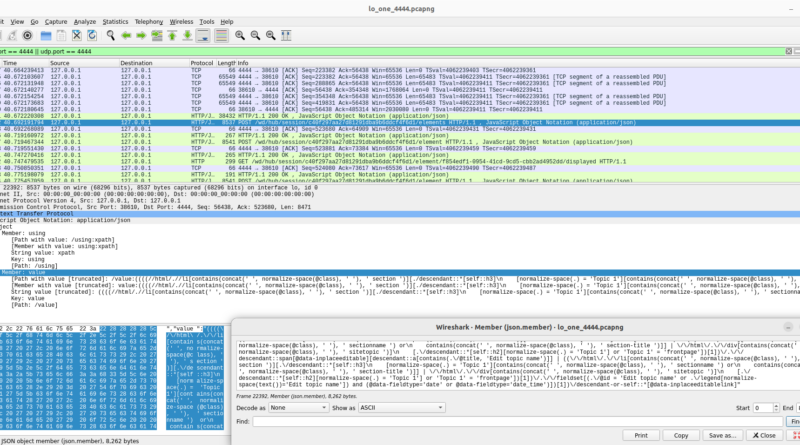This screenshot has height=445, width=800.
Task: Select the GET /displayed HTTP packet row
Action: tap(400, 161)
